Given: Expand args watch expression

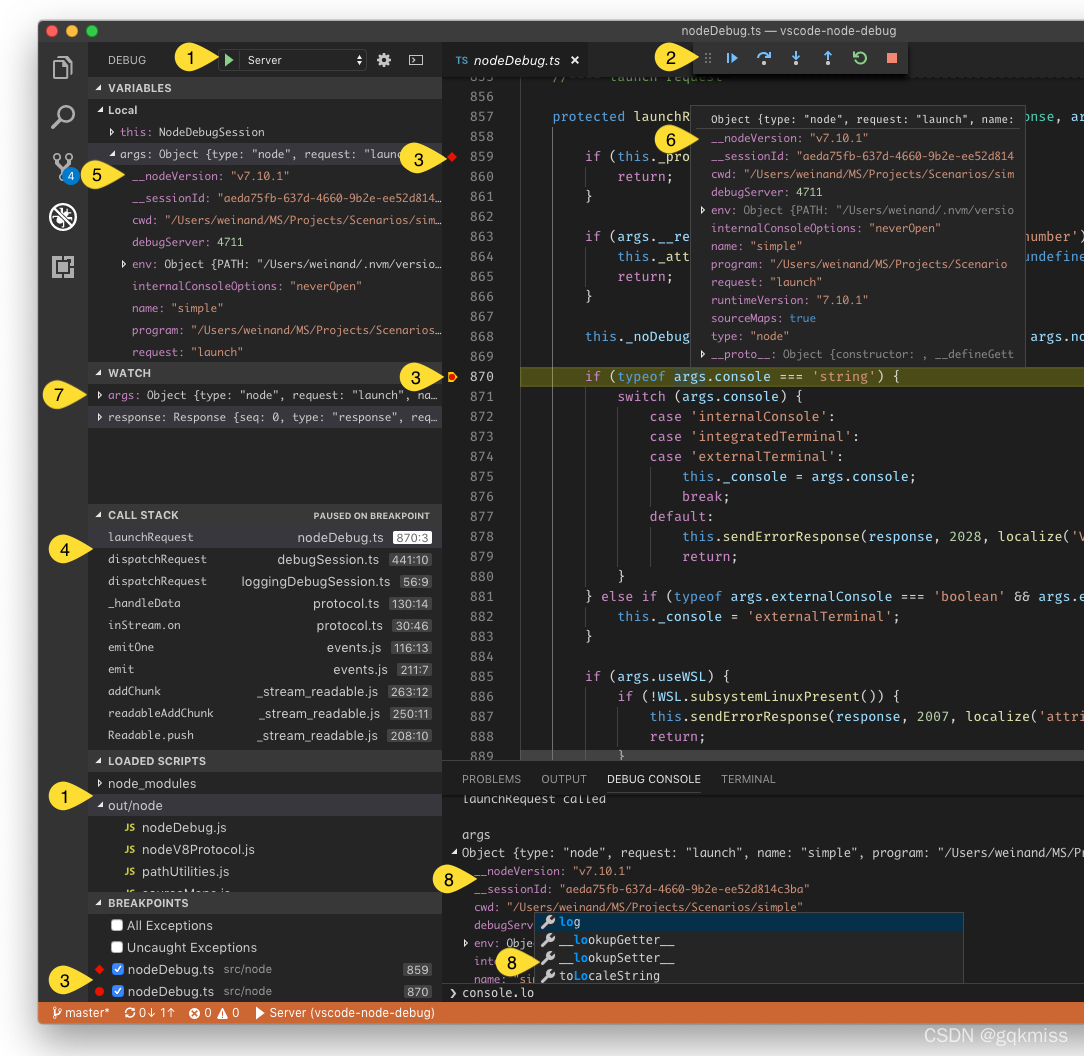Looking at the screenshot, I should pos(100,395).
